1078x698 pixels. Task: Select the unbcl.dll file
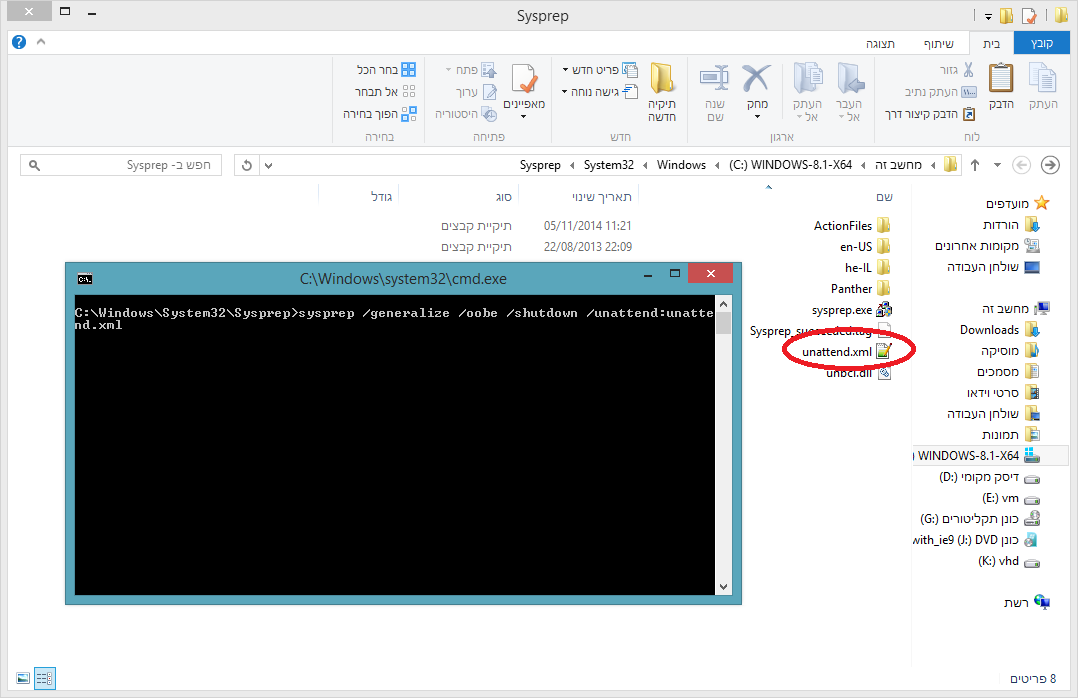pyautogui.click(x=858, y=373)
